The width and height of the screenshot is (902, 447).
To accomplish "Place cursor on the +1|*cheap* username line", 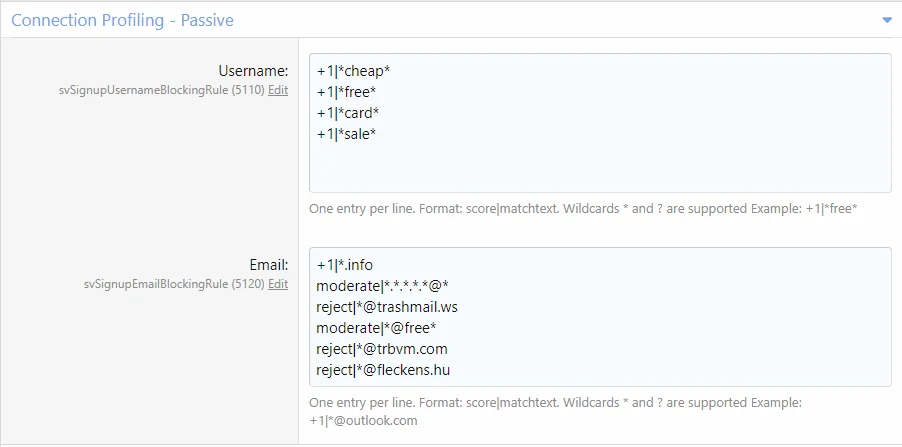I will point(353,71).
